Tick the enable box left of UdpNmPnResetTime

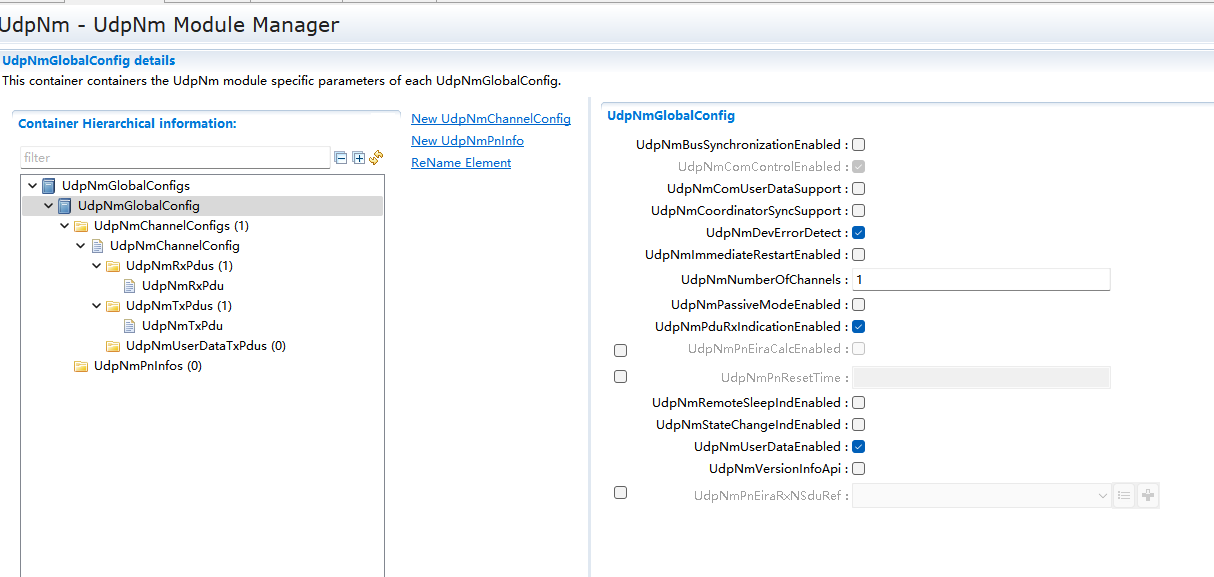(x=620, y=377)
